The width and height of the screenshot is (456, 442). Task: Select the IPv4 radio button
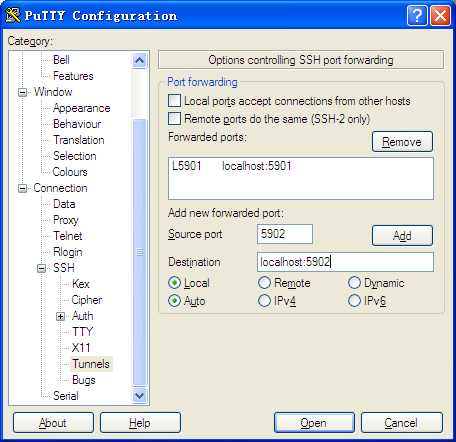[x=264, y=301]
